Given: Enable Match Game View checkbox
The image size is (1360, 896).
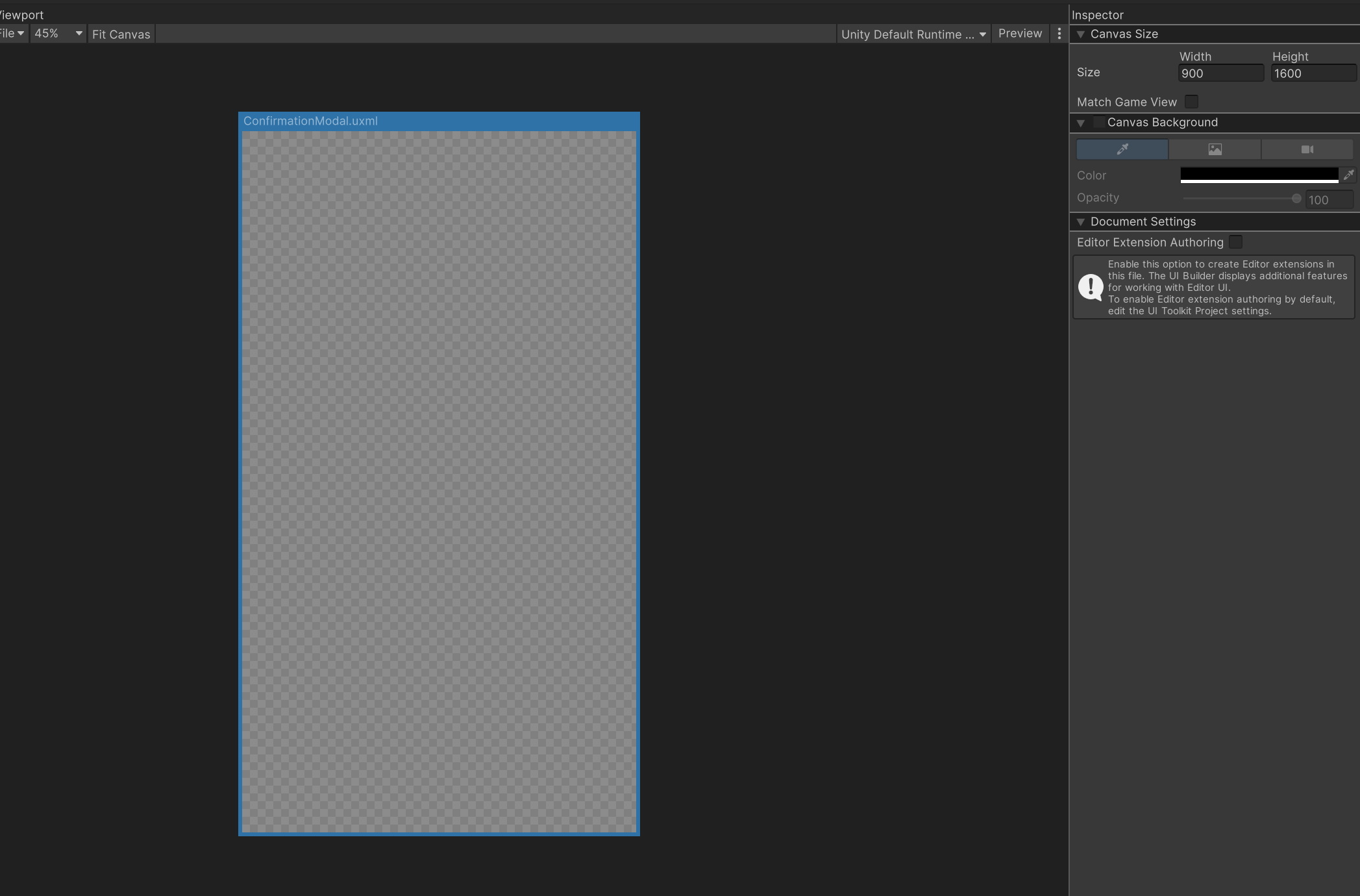Looking at the screenshot, I should point(1191,102).
